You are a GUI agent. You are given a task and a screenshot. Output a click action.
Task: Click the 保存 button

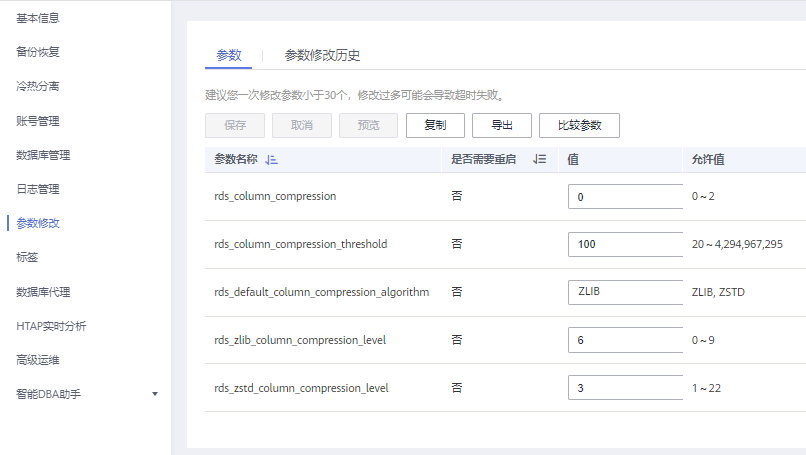(x=235, y=125)
